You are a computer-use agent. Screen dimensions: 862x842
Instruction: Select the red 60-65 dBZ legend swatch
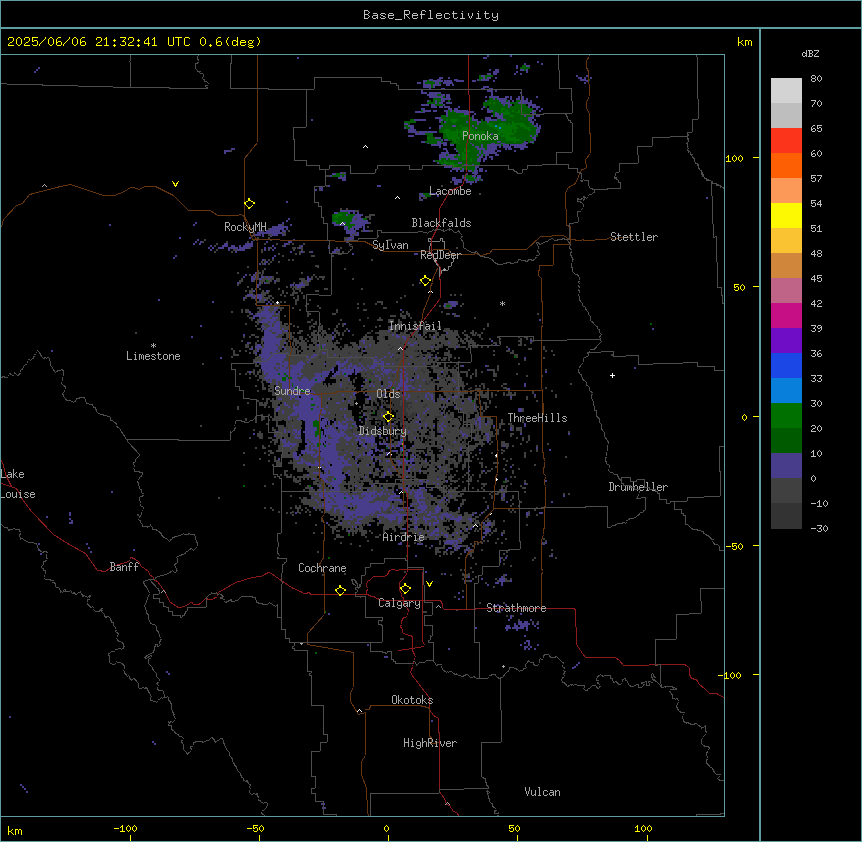786,141
